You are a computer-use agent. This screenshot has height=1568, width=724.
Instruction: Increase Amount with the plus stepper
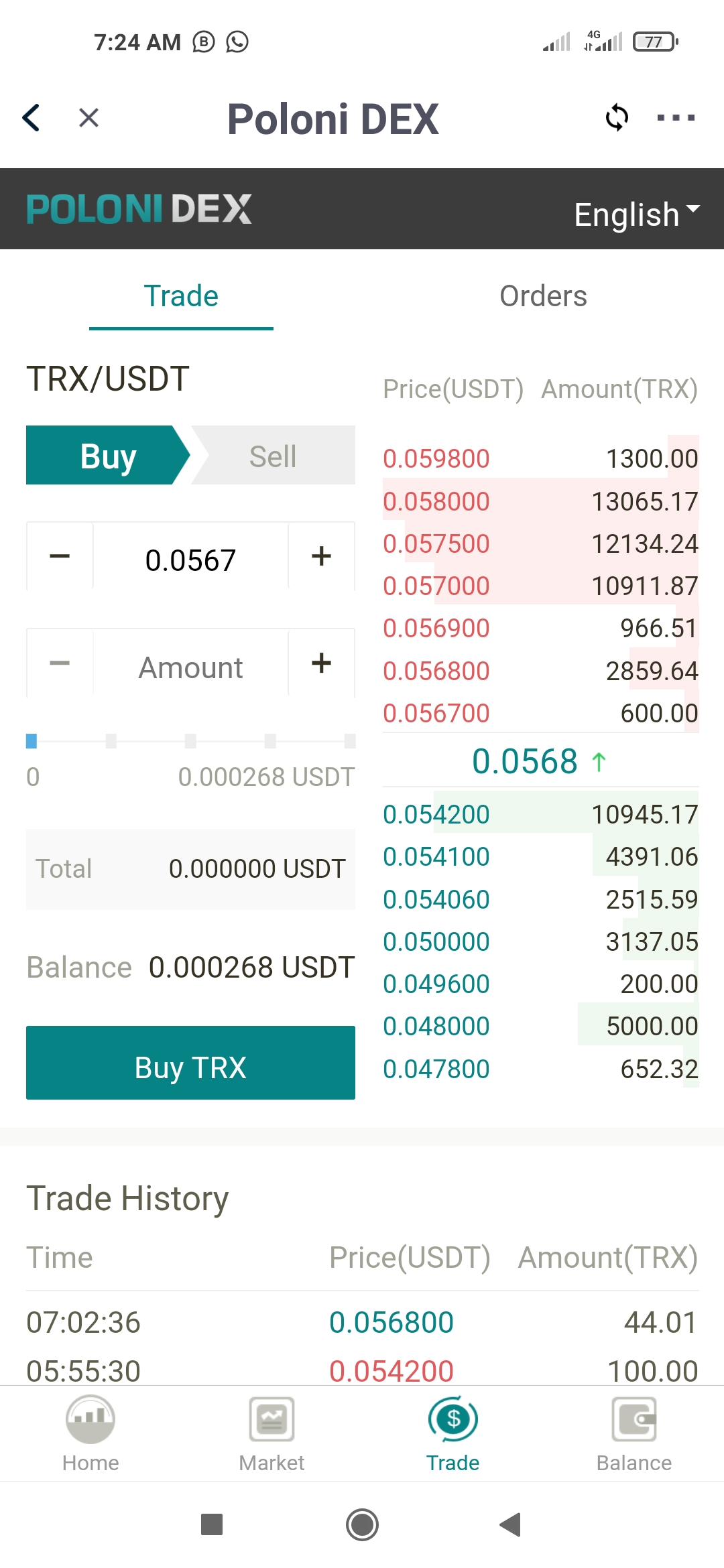point(322,663)
